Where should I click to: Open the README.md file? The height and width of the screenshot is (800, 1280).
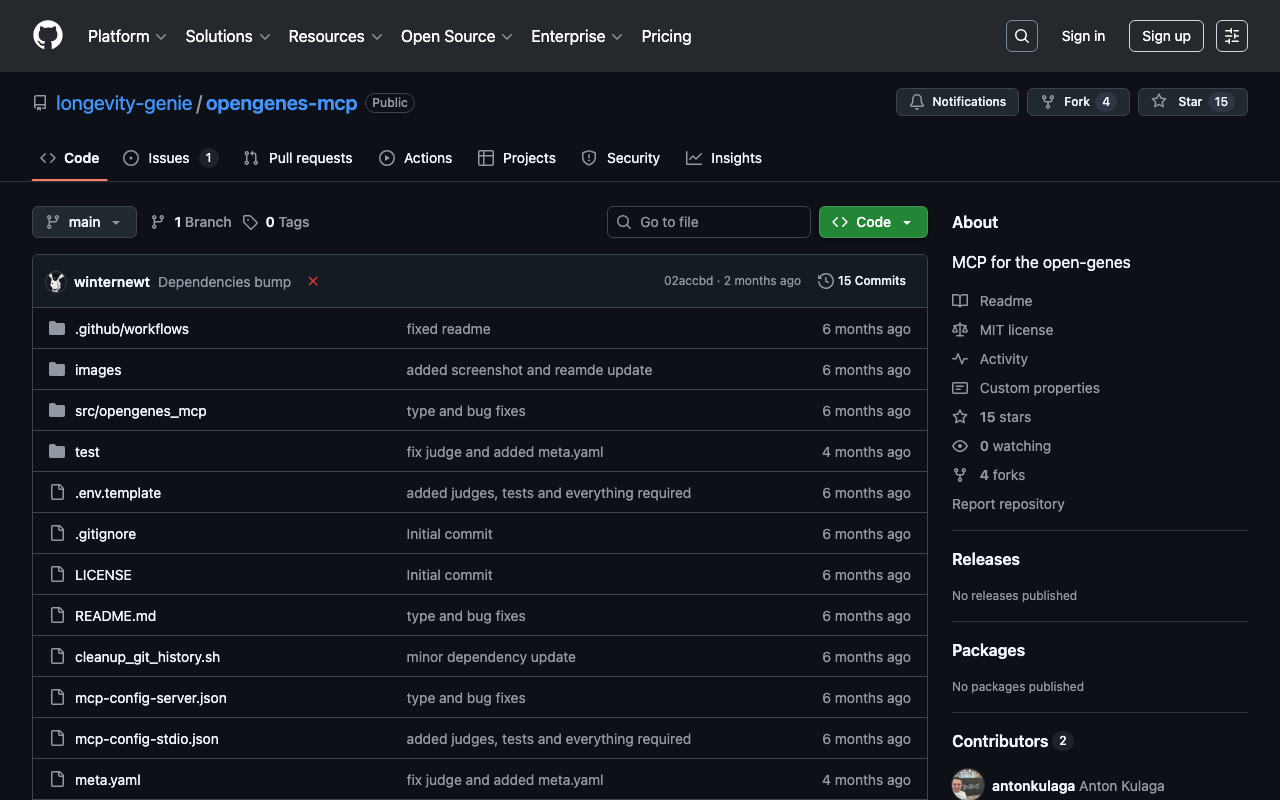pyautogui.click(x=116, y=616)
